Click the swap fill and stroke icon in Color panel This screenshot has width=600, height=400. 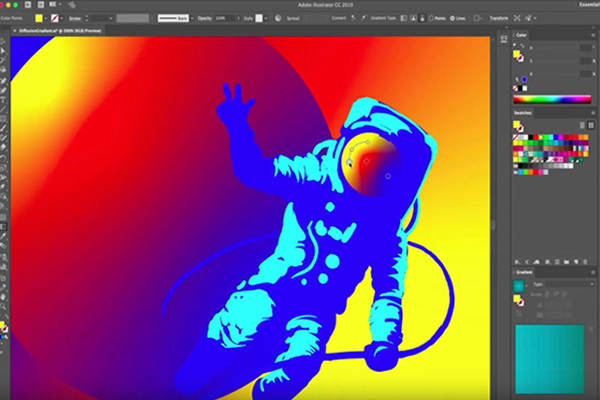[523, 46]
